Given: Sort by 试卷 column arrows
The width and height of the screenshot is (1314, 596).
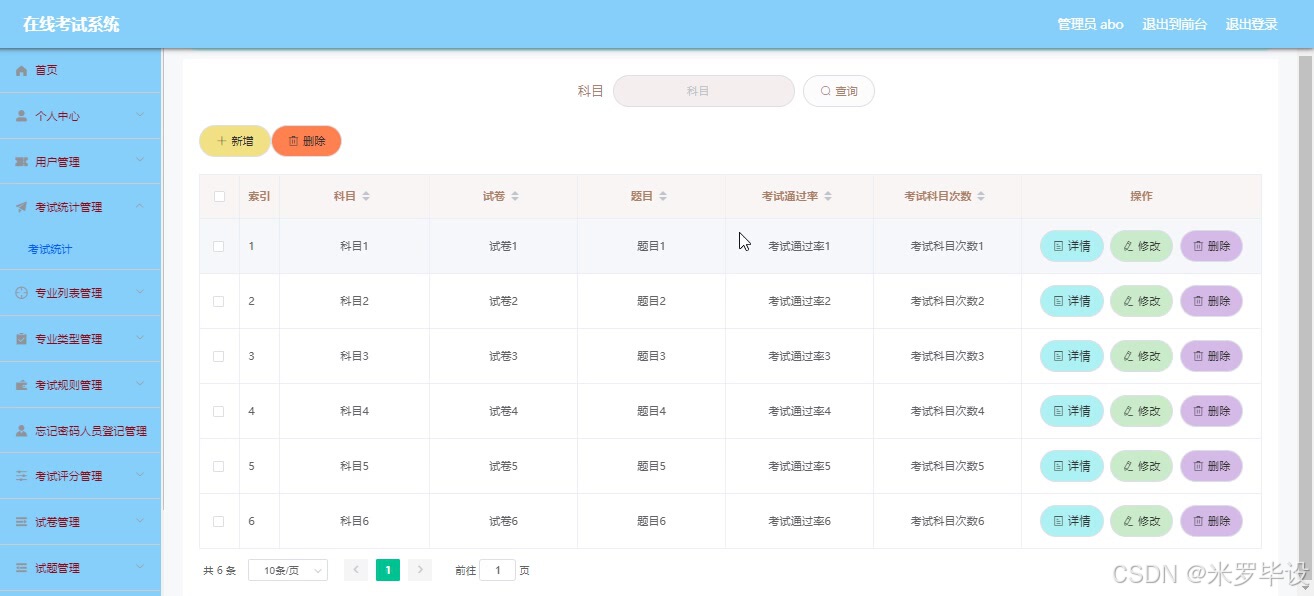Looking at the screenshot, I should point(515,197).
